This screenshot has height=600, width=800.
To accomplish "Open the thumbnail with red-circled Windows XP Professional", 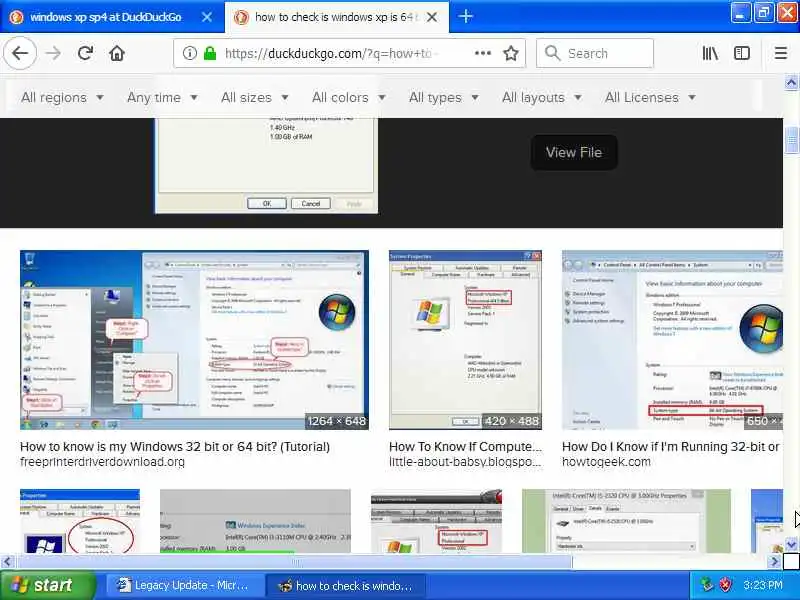I will (80, 521).
